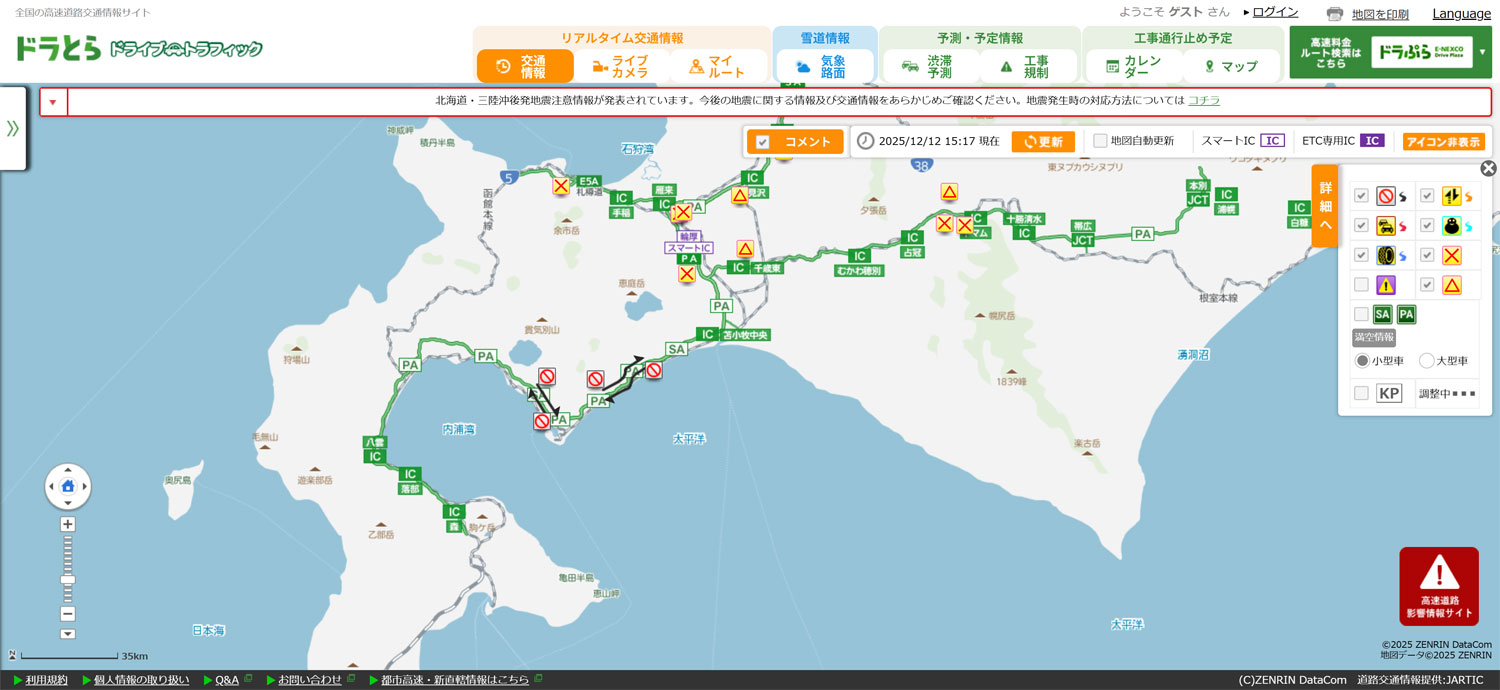Click the printer icon for 地図を印刷
The height and width of the screenshot is (690, 1500).
(x=1334, y=14)
